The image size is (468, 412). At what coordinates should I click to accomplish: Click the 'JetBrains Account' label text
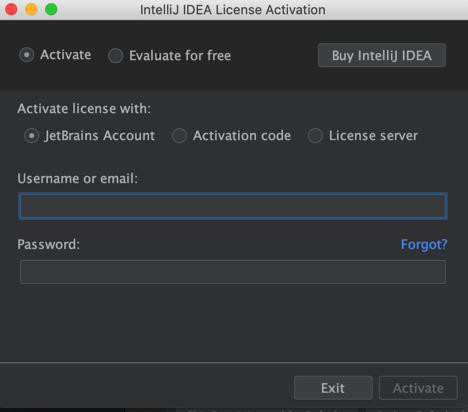point(100,136)
